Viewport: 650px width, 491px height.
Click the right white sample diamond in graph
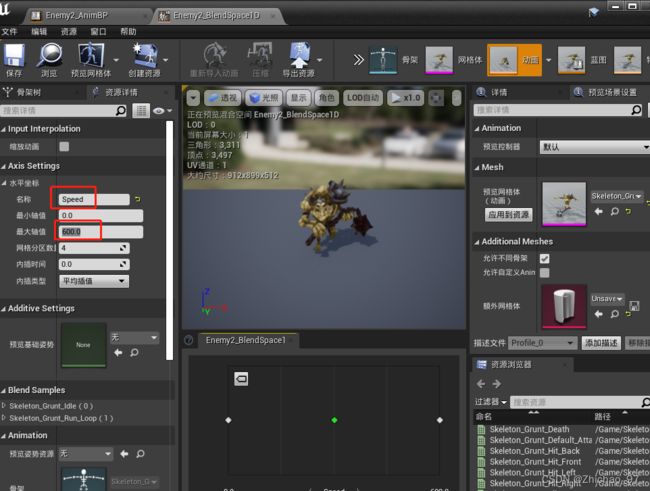point(440,420)
